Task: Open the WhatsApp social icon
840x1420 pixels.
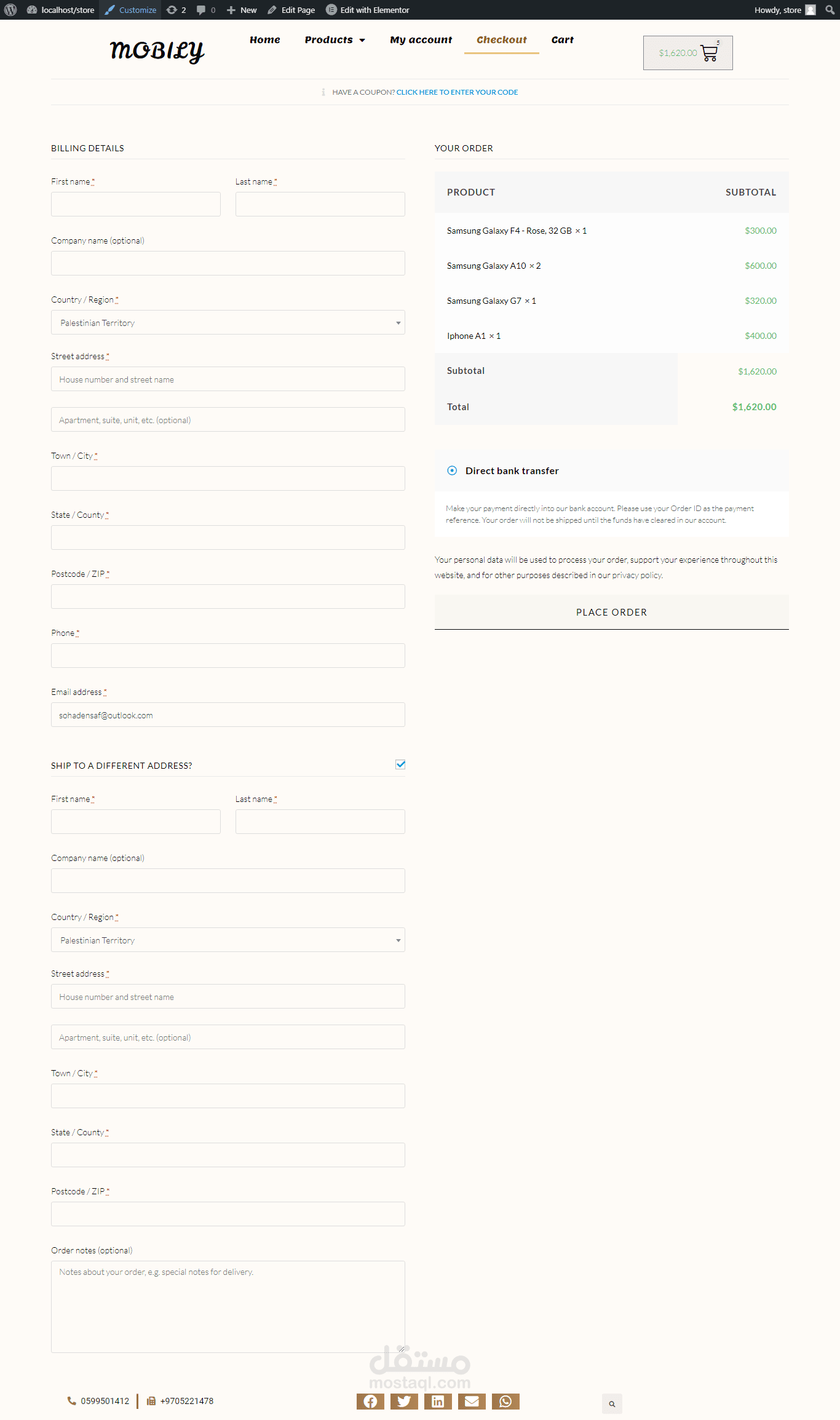Action: pos(505,1402)
